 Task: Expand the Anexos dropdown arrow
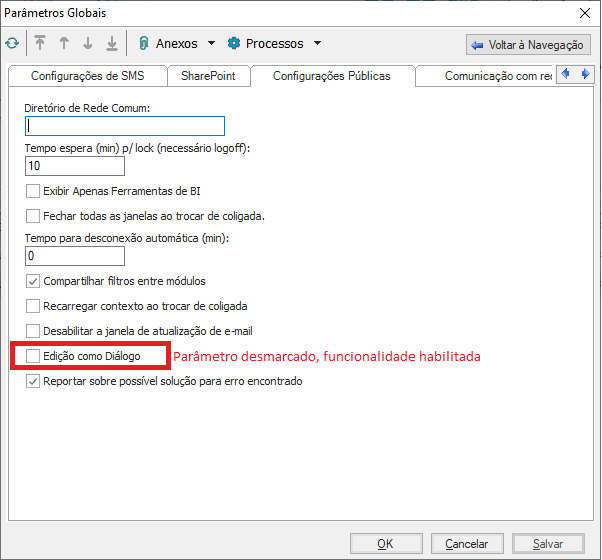211,43
